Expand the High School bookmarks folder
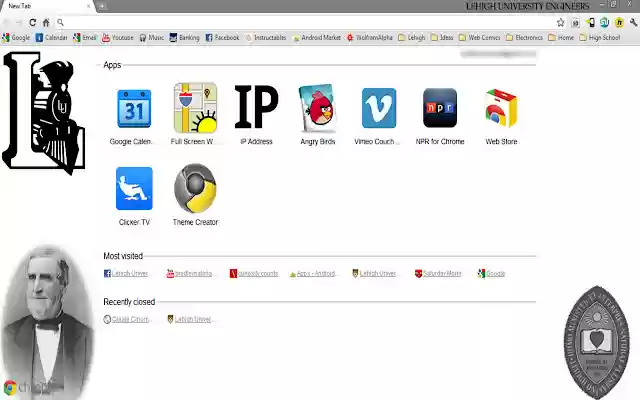 tap(600, 38)
